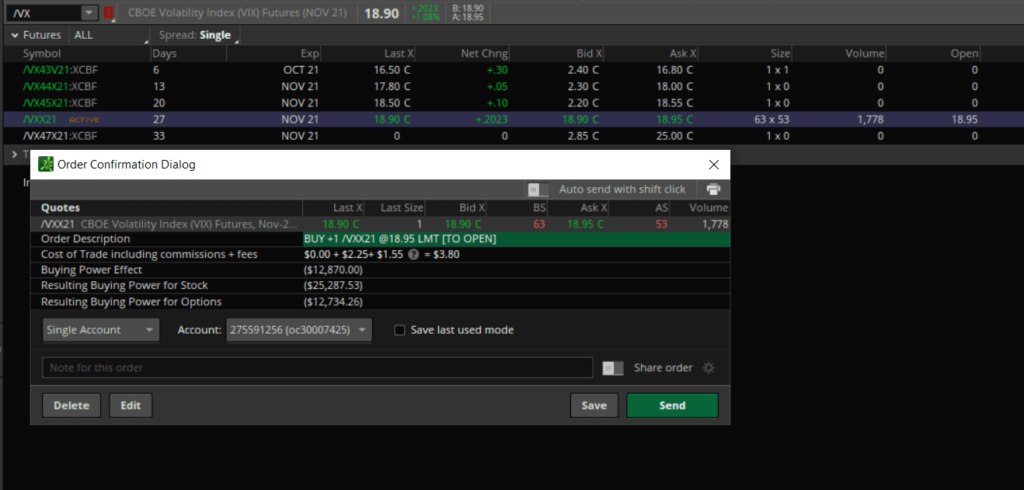1024x490 pixels.
Task: Click the /VX symbol input field
Action: (x=45, y=13)
